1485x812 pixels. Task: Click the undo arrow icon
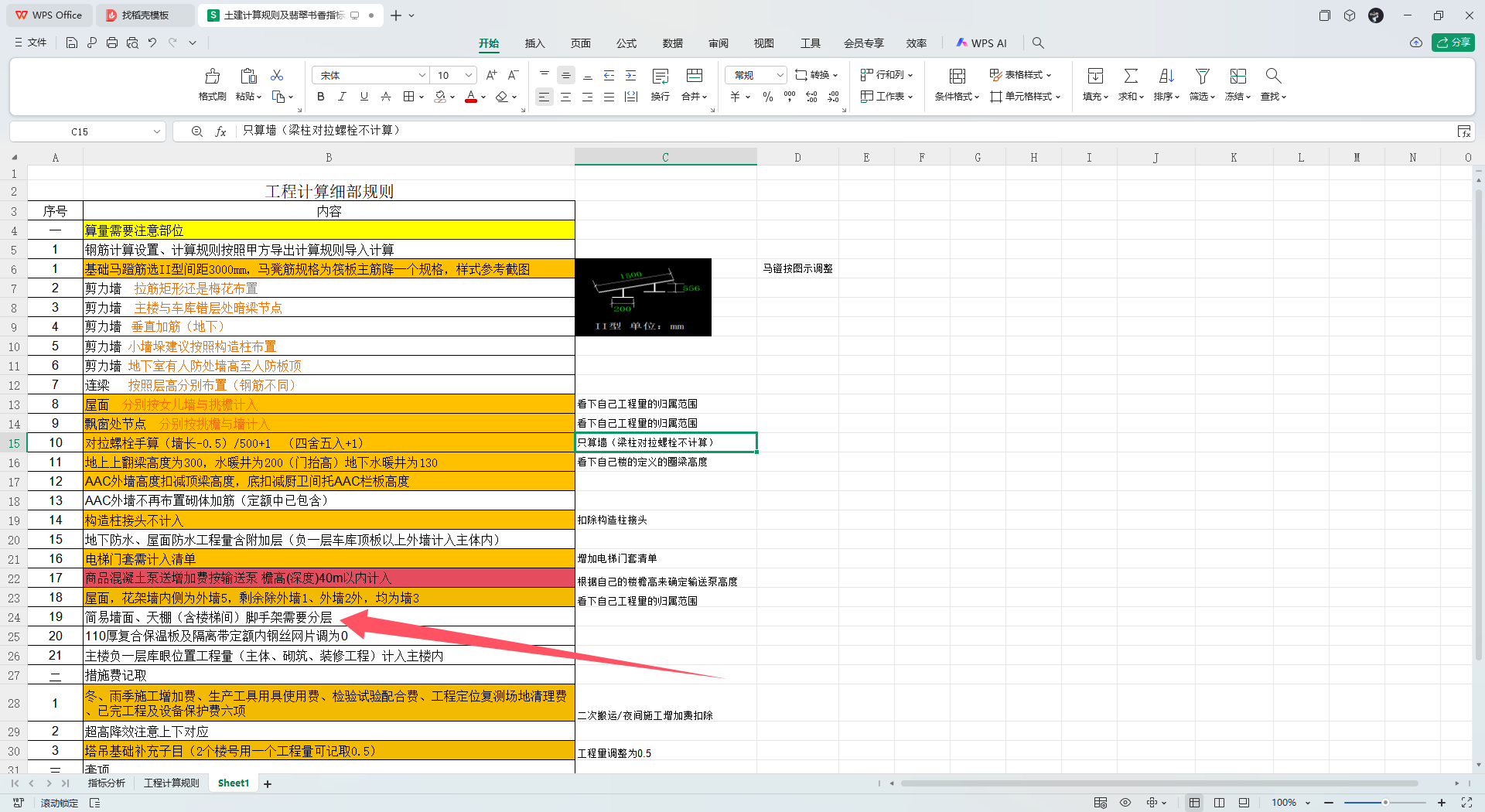click(152, 43)
